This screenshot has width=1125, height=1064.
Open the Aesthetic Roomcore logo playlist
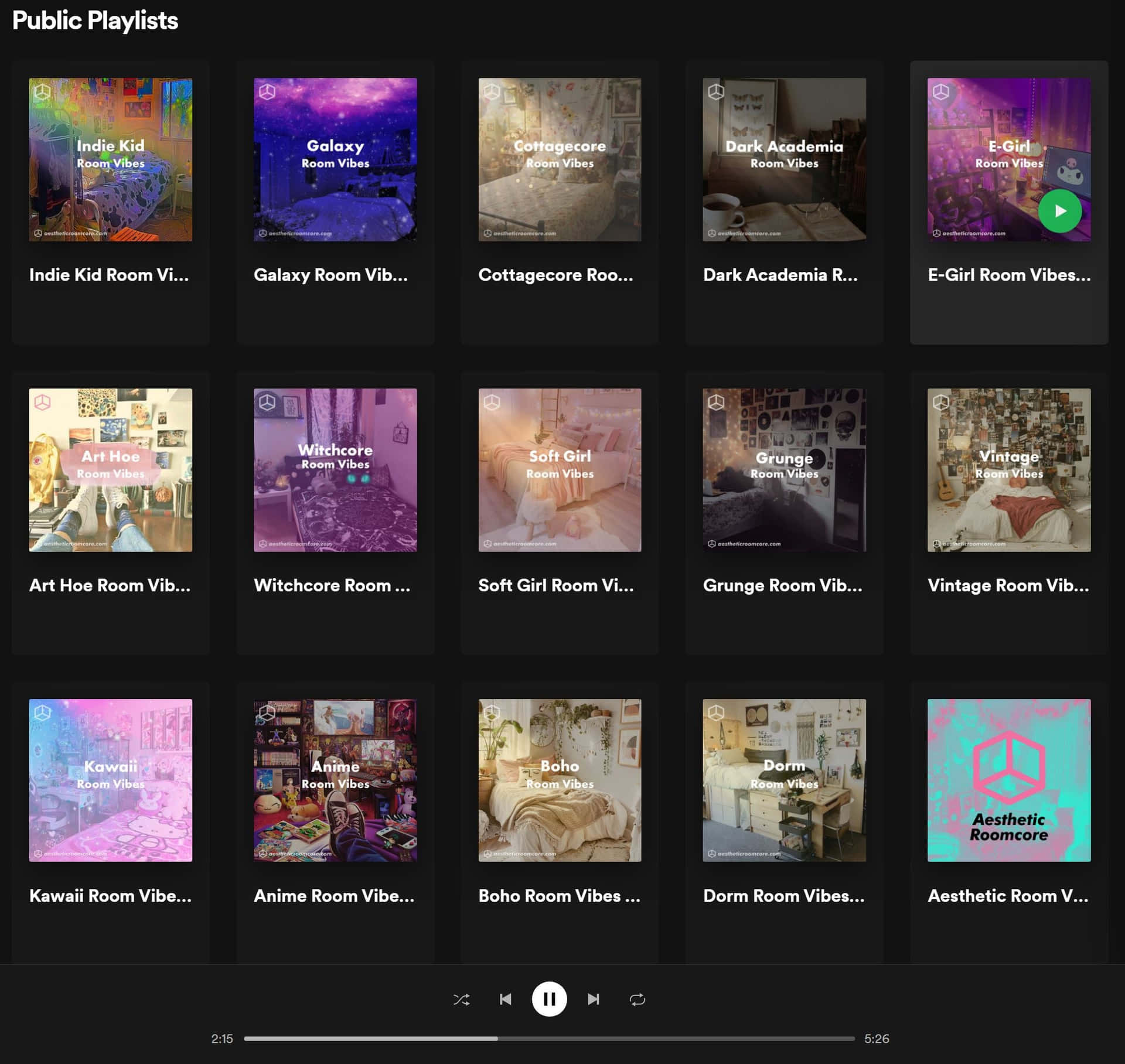(x=1009, y=780)
